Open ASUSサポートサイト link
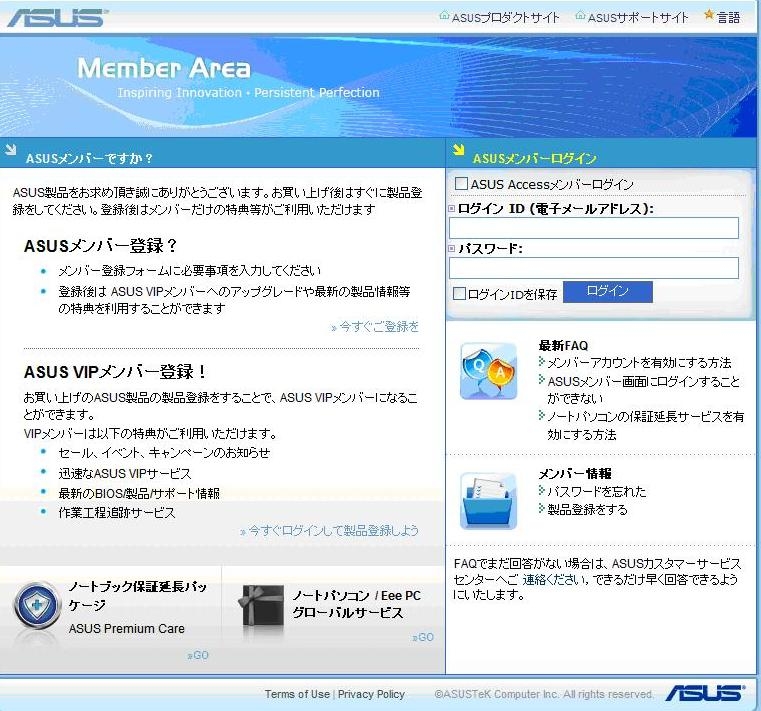This screenshot has height=711, width=761. pos(638,18)
